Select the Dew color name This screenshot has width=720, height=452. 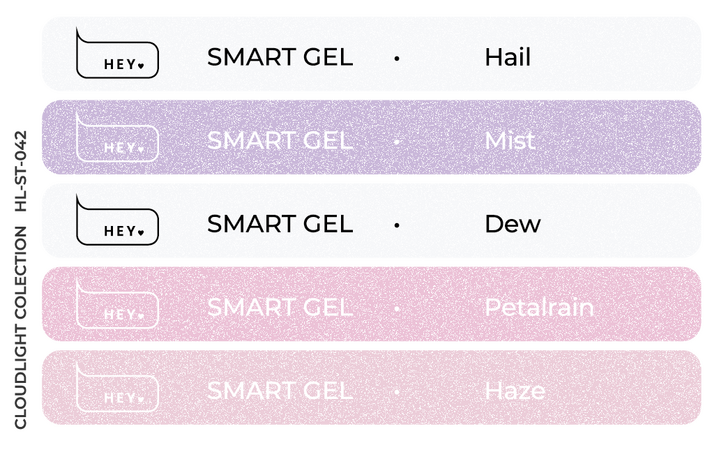(x=513, y=224)
